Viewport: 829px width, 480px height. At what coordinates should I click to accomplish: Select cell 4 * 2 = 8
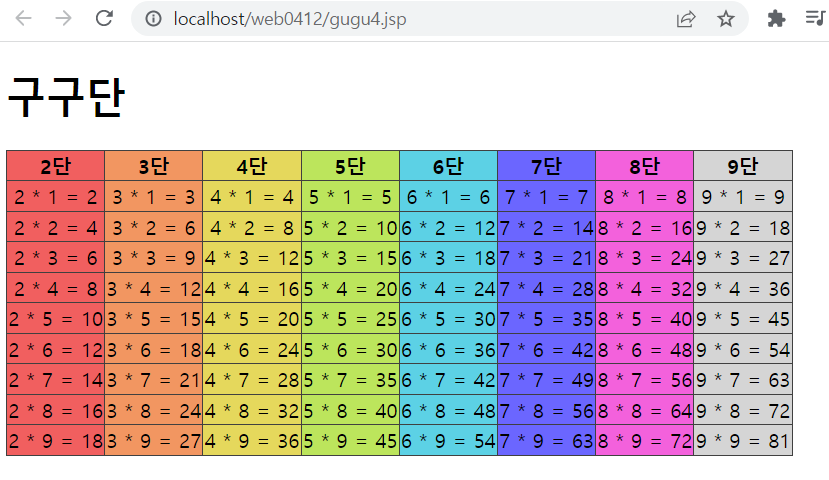coord(252,227)
